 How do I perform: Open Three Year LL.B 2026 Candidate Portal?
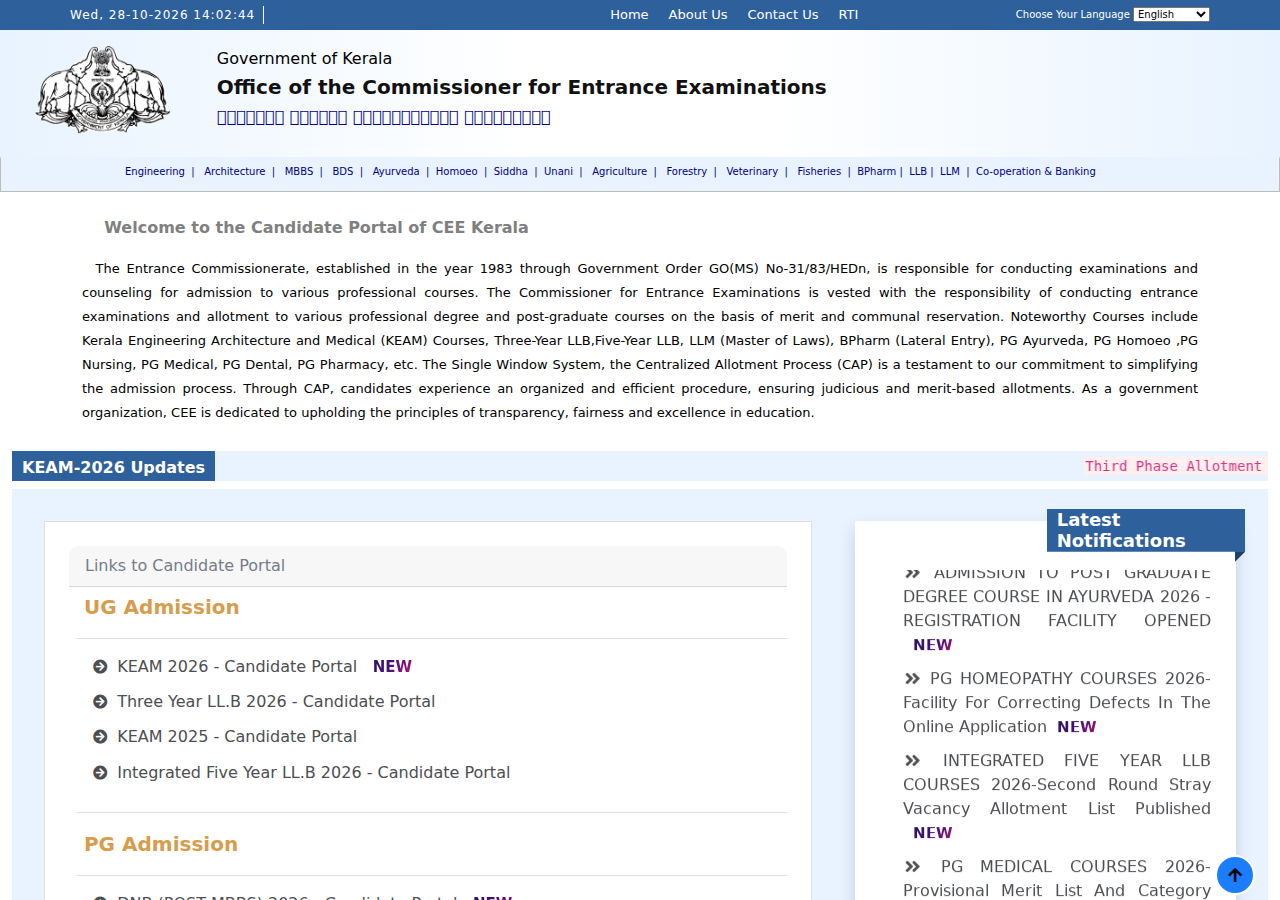tap(276, 702)
